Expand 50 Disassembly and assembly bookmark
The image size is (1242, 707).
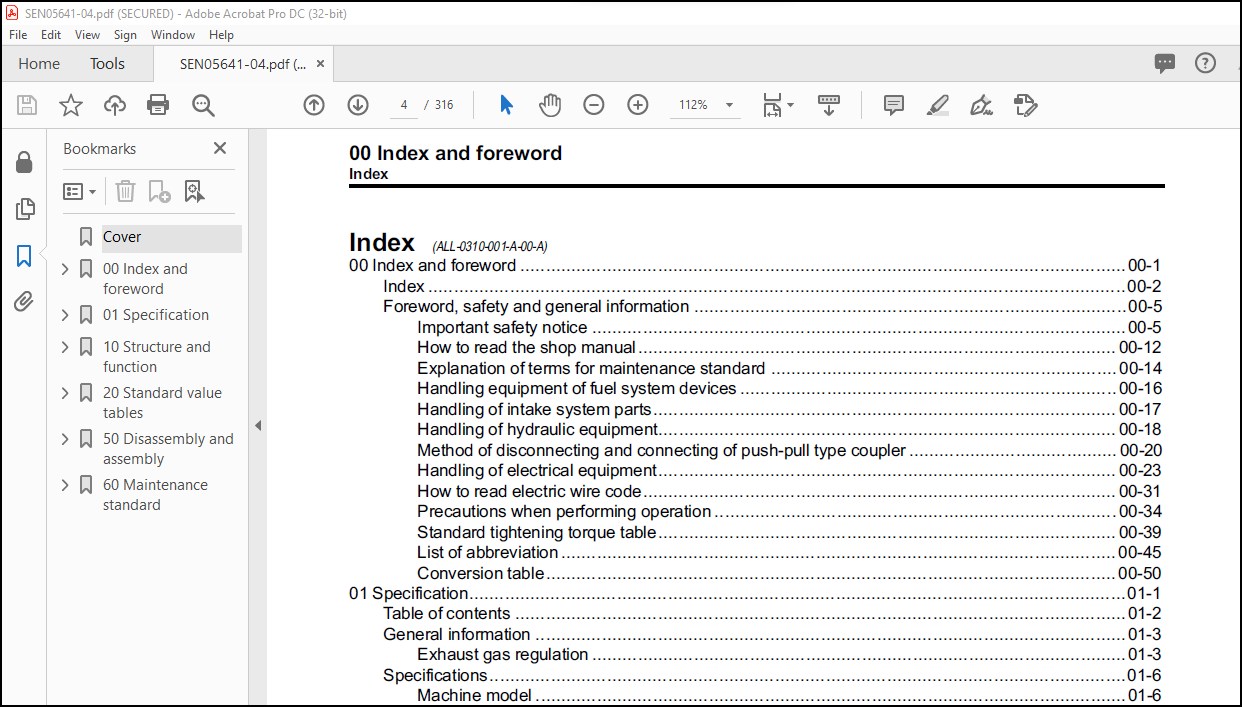pos(65,439)
